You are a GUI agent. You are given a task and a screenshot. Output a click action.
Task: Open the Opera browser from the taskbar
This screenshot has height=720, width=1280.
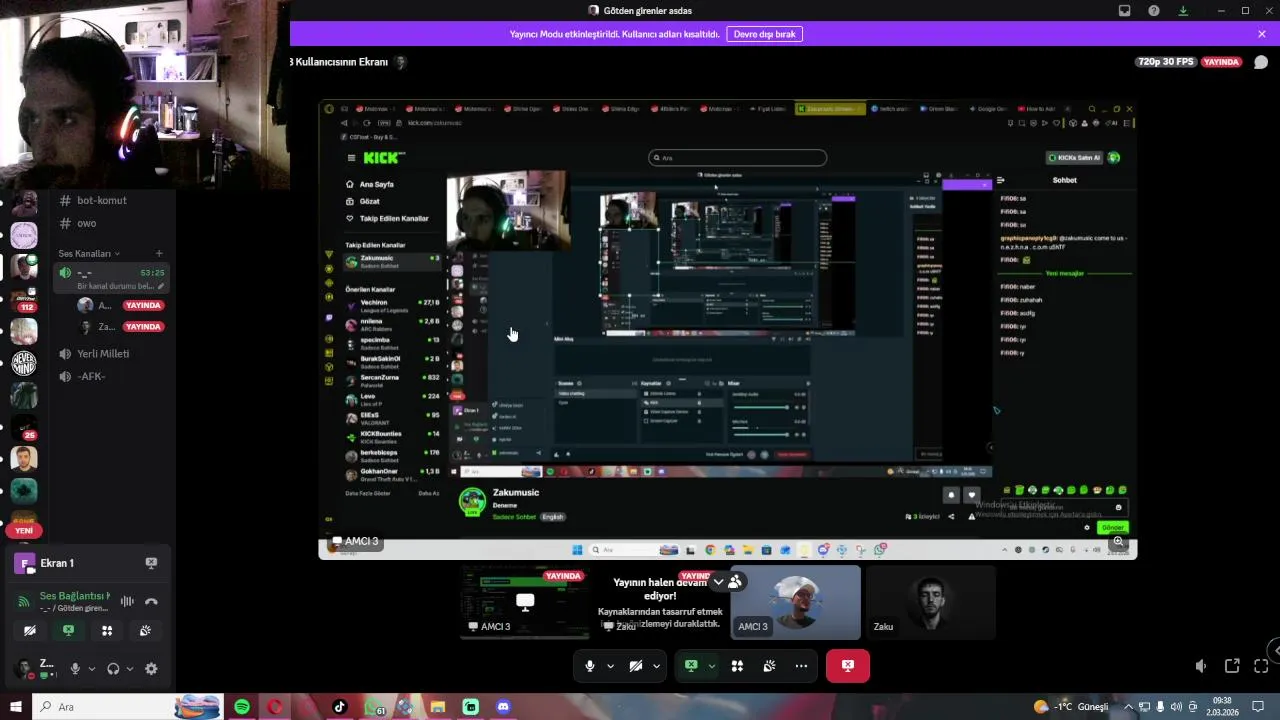click(x=274, y=707)
